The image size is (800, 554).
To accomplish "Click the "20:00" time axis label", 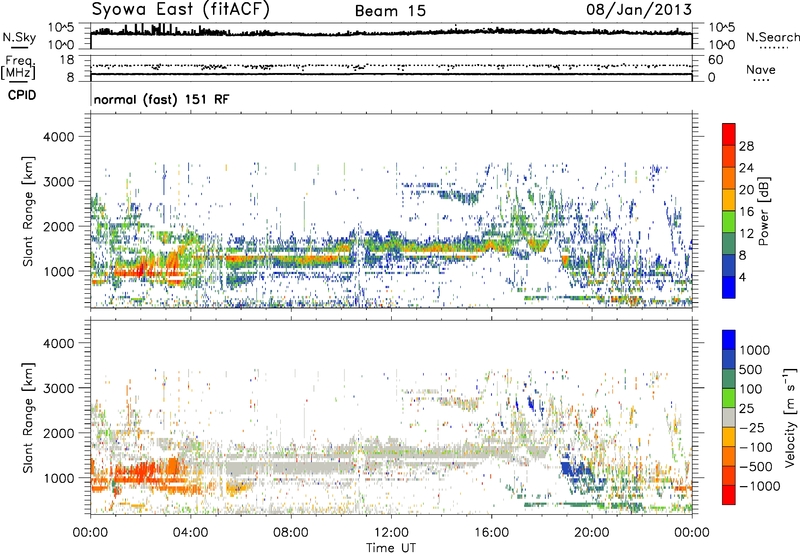I will coord(592,533).
